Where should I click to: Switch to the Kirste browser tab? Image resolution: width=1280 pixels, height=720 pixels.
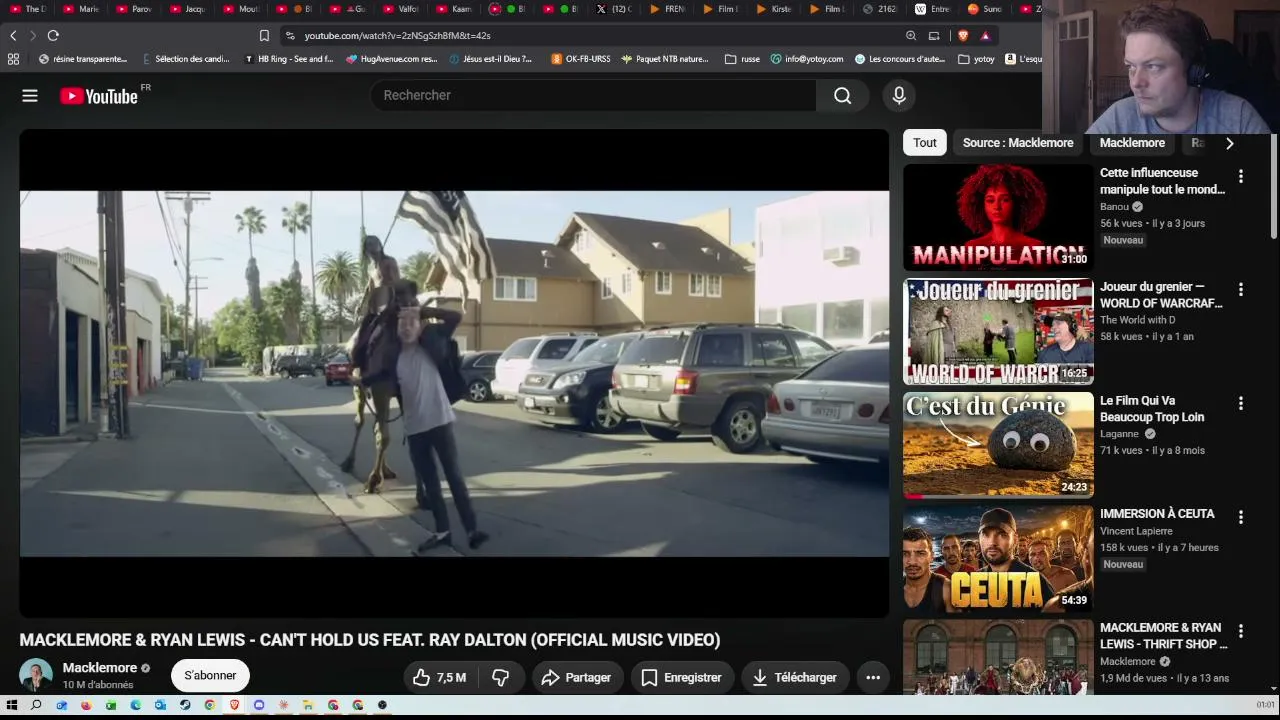coord(774,9)
